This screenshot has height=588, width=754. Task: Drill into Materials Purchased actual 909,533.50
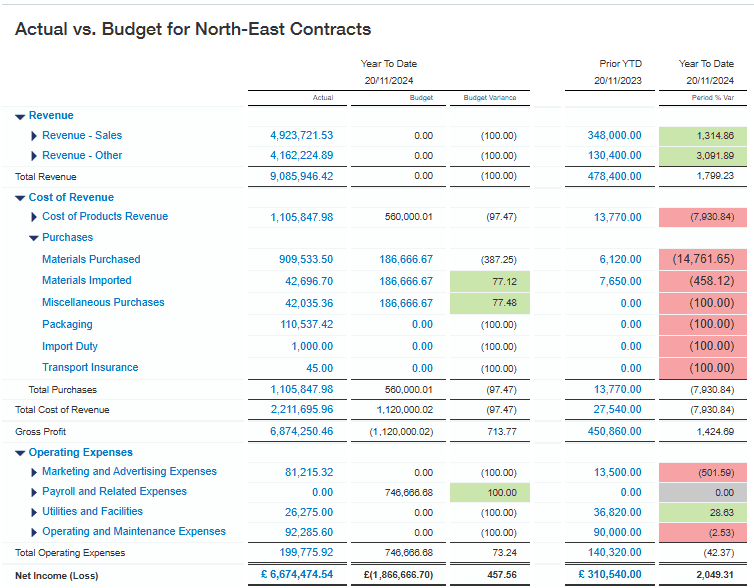pyautogui.click(x=306, y=260)
